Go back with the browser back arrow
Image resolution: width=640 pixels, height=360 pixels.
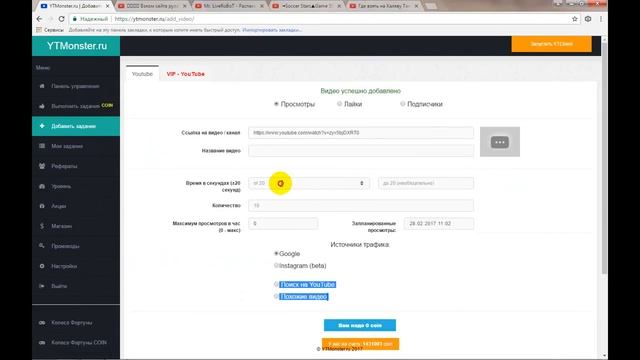tap(39, 19)
